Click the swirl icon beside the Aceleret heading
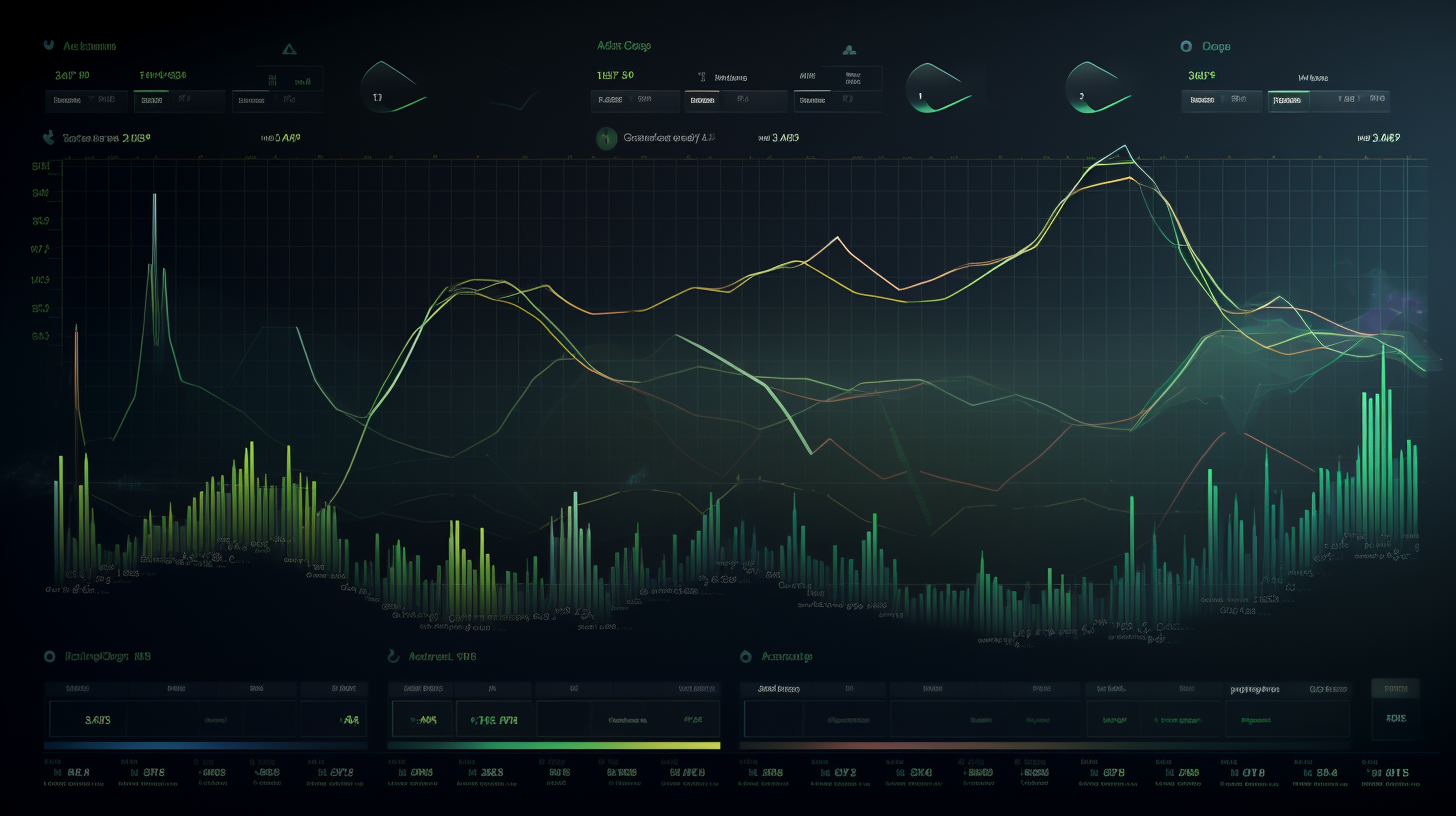The width and height of the screenshot is (1456, 816). [x=393, y=657]
